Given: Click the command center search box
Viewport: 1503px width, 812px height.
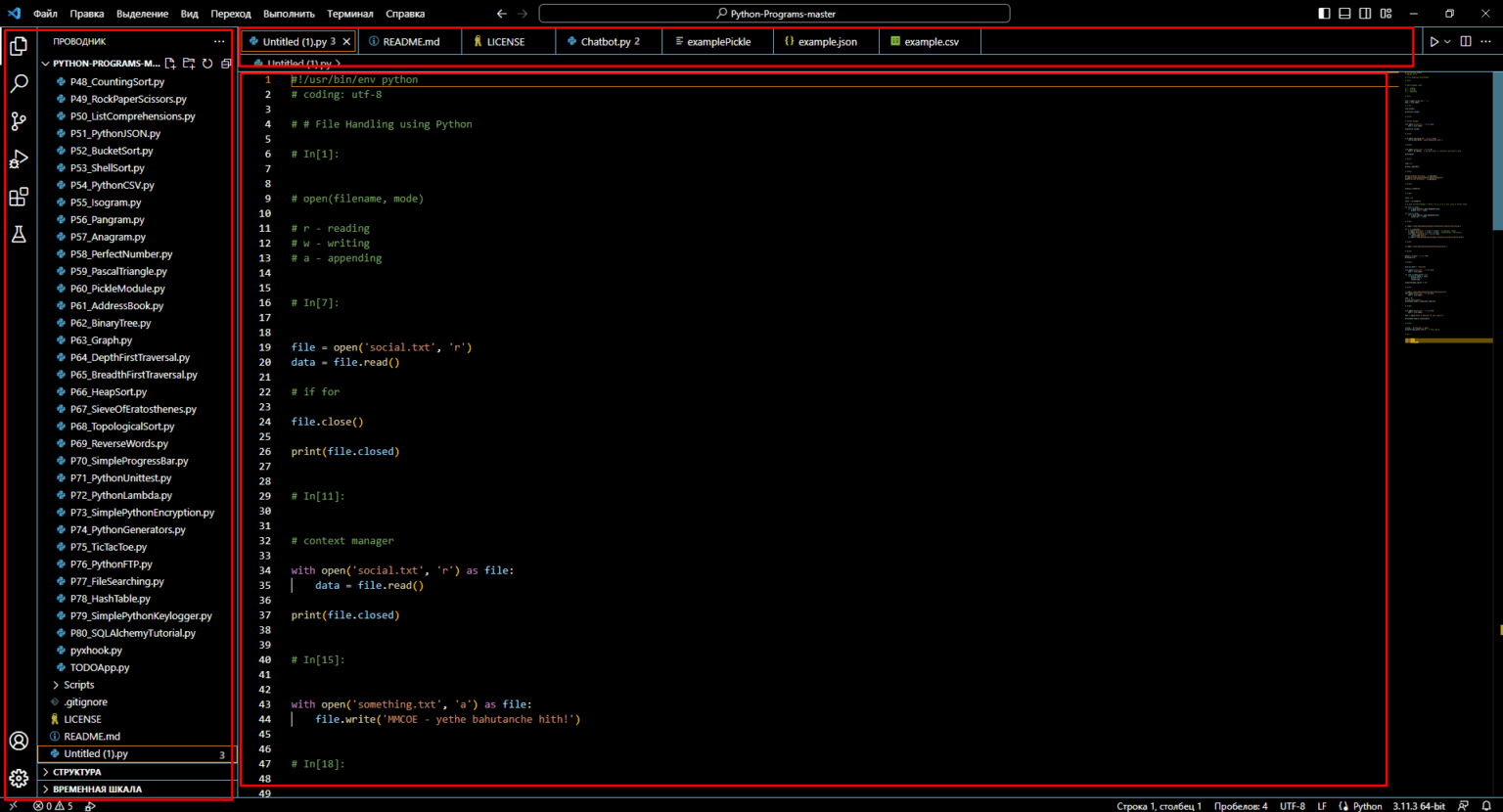Looking at the screenshot, I should point(774,14).
